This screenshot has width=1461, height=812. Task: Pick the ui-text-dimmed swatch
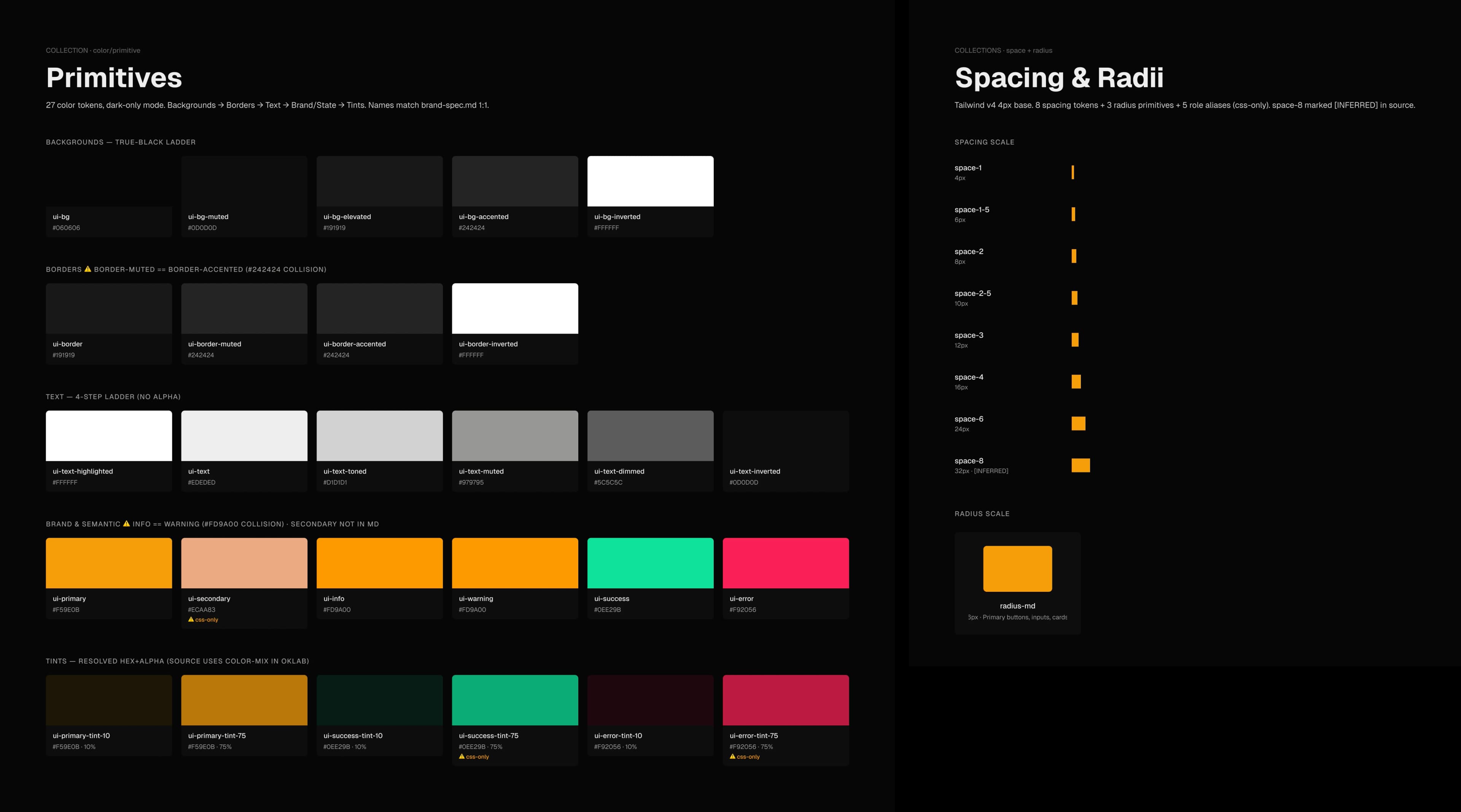pos(651,436)
